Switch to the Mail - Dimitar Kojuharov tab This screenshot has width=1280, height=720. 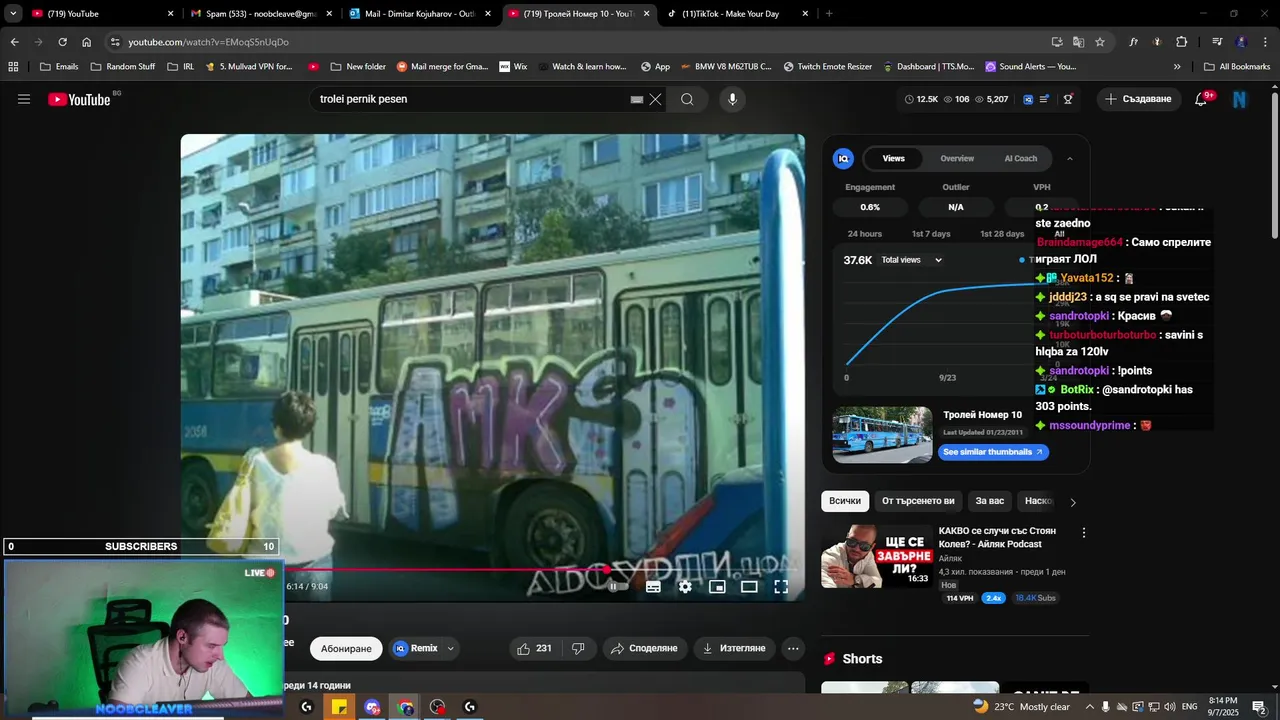420,14
